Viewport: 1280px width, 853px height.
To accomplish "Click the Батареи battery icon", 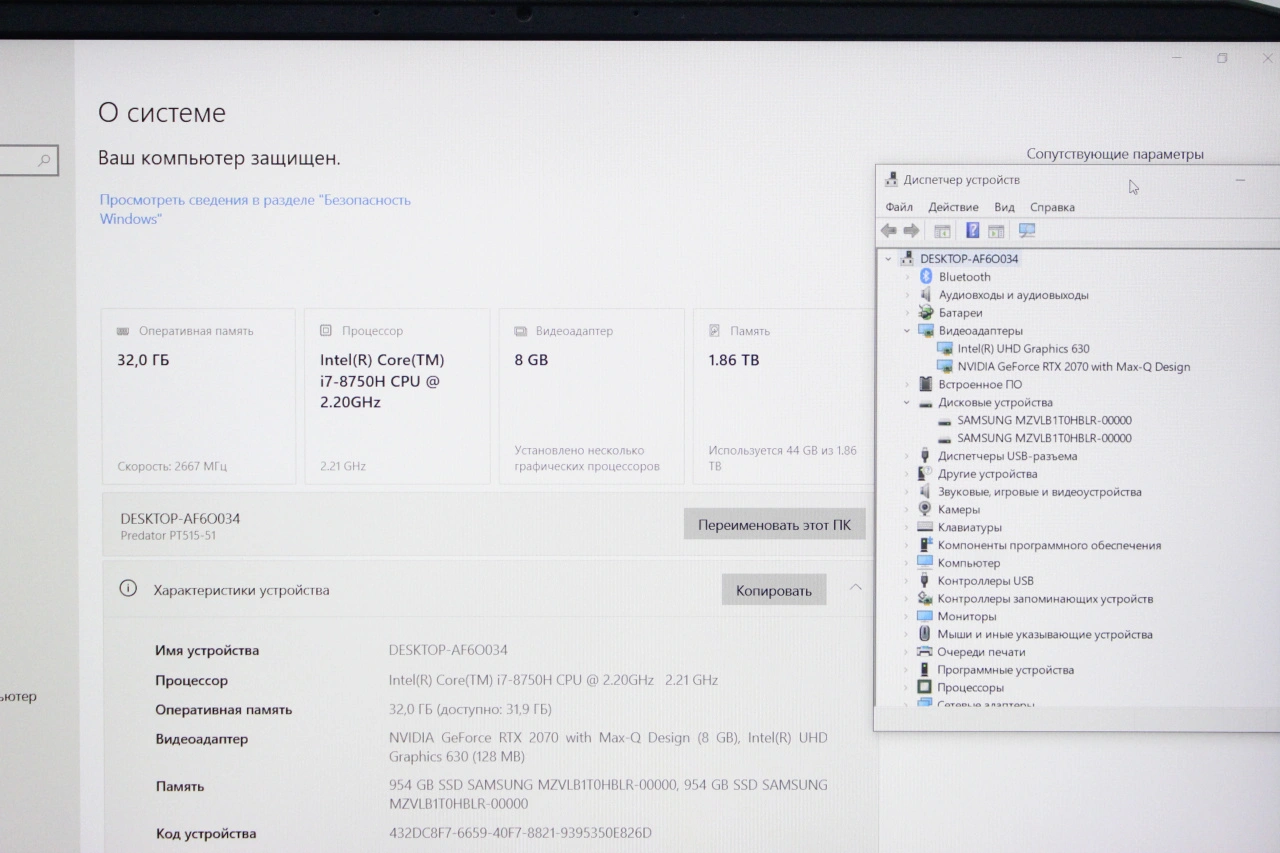I will 925,313.
